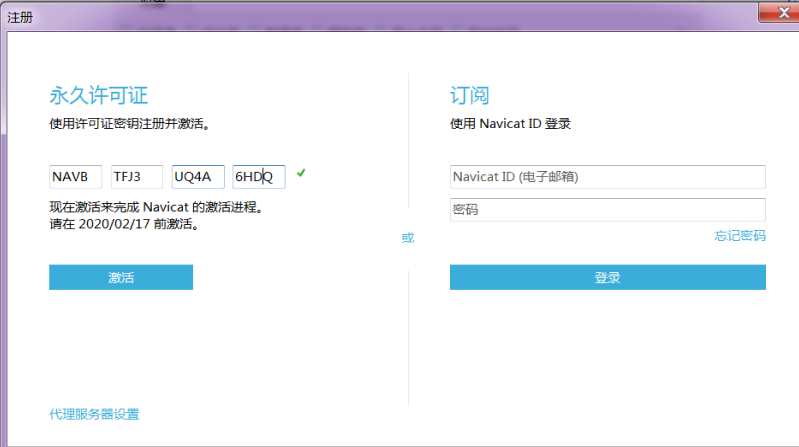Image resolution: width=799 pixels, height=447 pixels.
Task: Open the 忘记密码 forgot password link
Action: [x=740, y=235]
